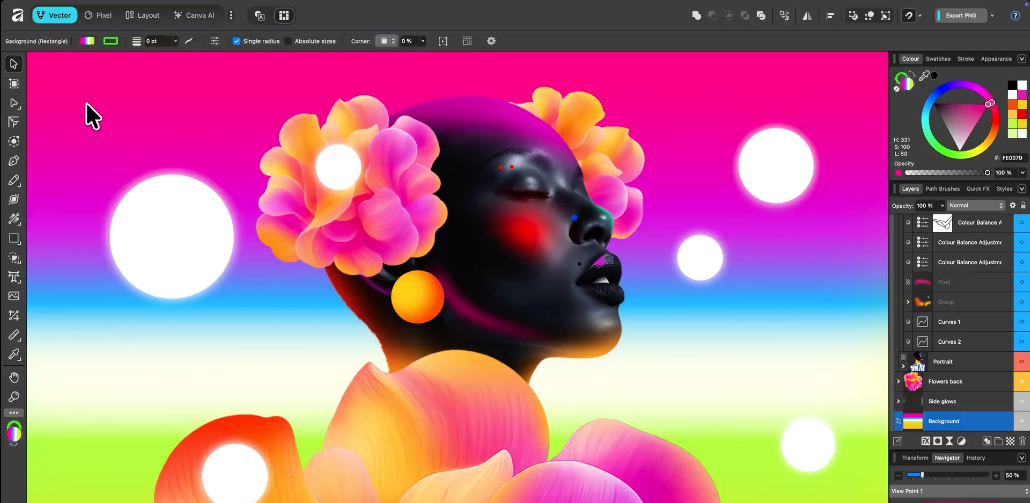Hide the Portrait layer
Viewport: 1030px width, 503px height.
[1021, 362]
